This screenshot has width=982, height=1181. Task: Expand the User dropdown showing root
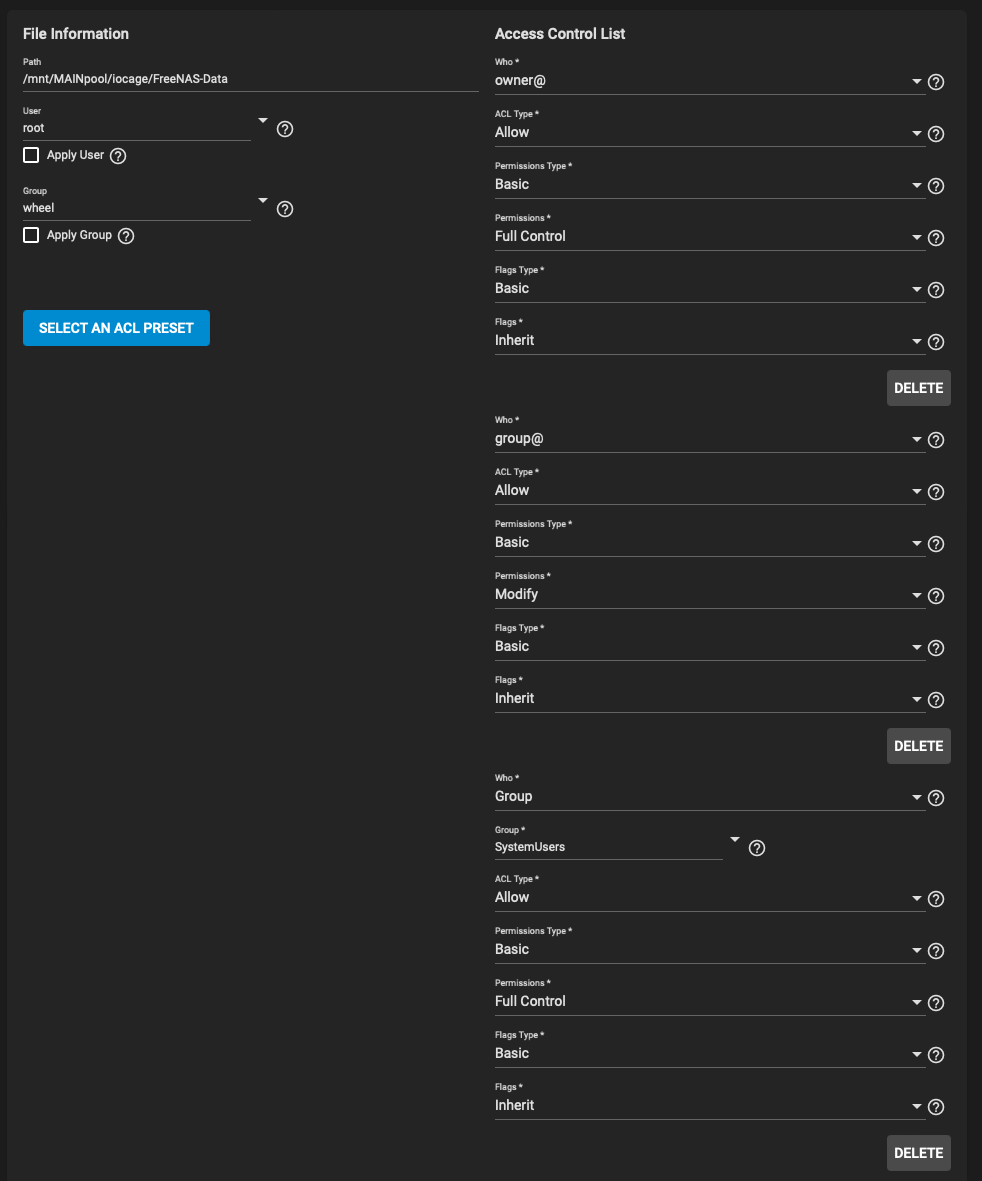point(145,128)
